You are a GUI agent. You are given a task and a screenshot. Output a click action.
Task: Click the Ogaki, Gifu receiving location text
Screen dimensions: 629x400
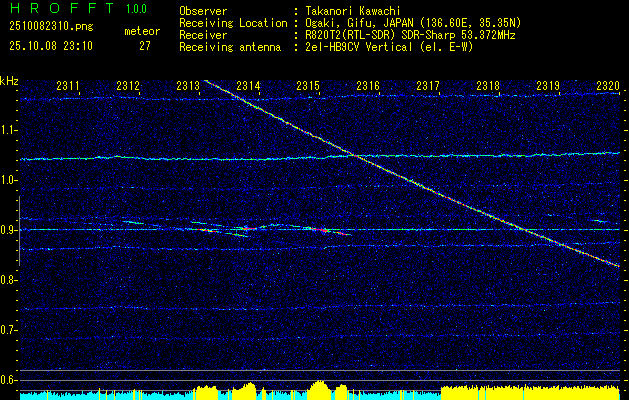click(x=420, y=21)
